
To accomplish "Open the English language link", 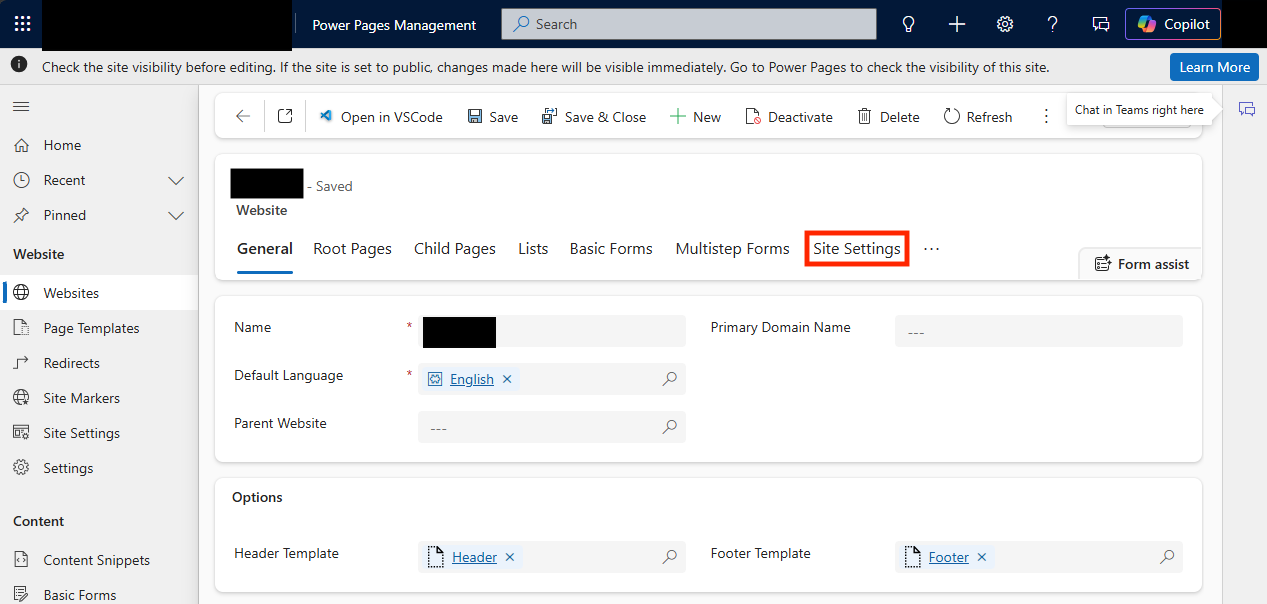I will click(472, 379).
